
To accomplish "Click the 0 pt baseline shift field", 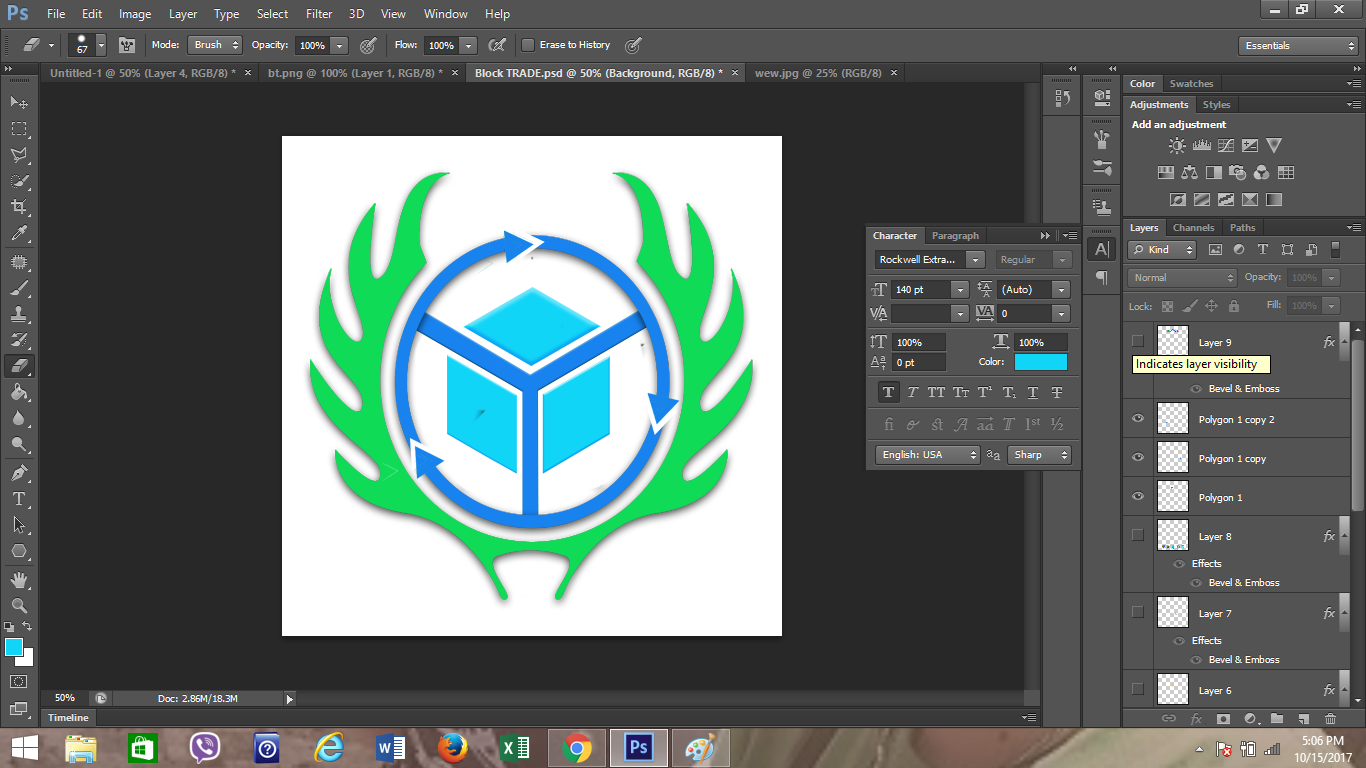I will coord(919,362).
